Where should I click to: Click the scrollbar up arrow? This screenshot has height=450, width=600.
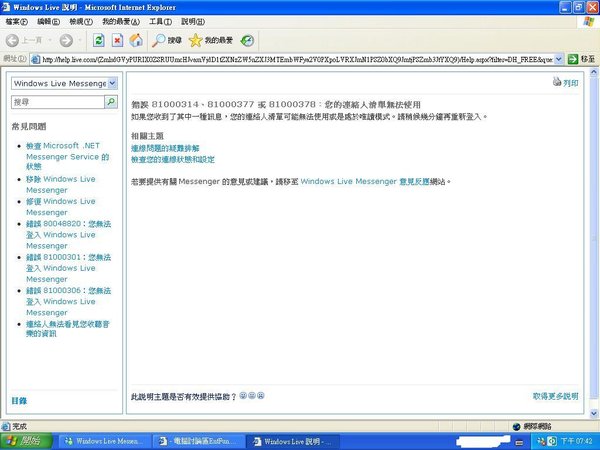[x=594, y=72]
